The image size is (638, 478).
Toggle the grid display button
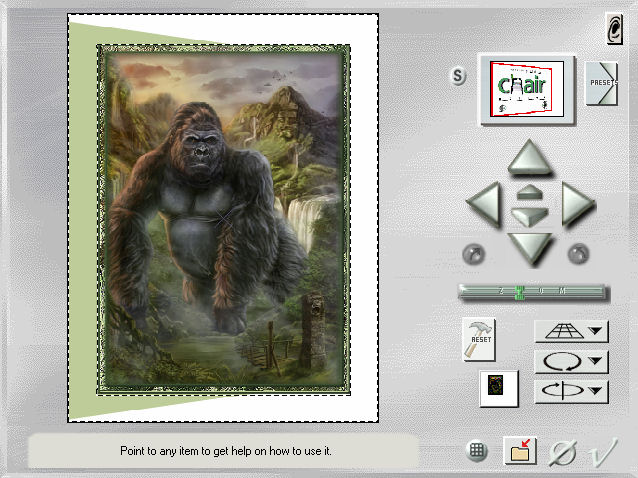(476, 451)
